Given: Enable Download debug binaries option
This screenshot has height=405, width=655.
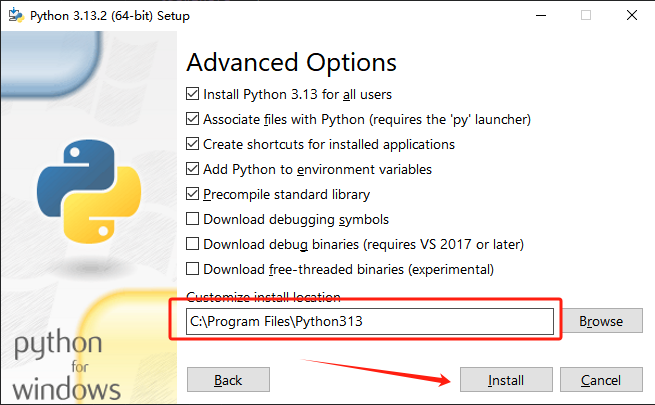Looking at the screenshot, I should (192, 244).
